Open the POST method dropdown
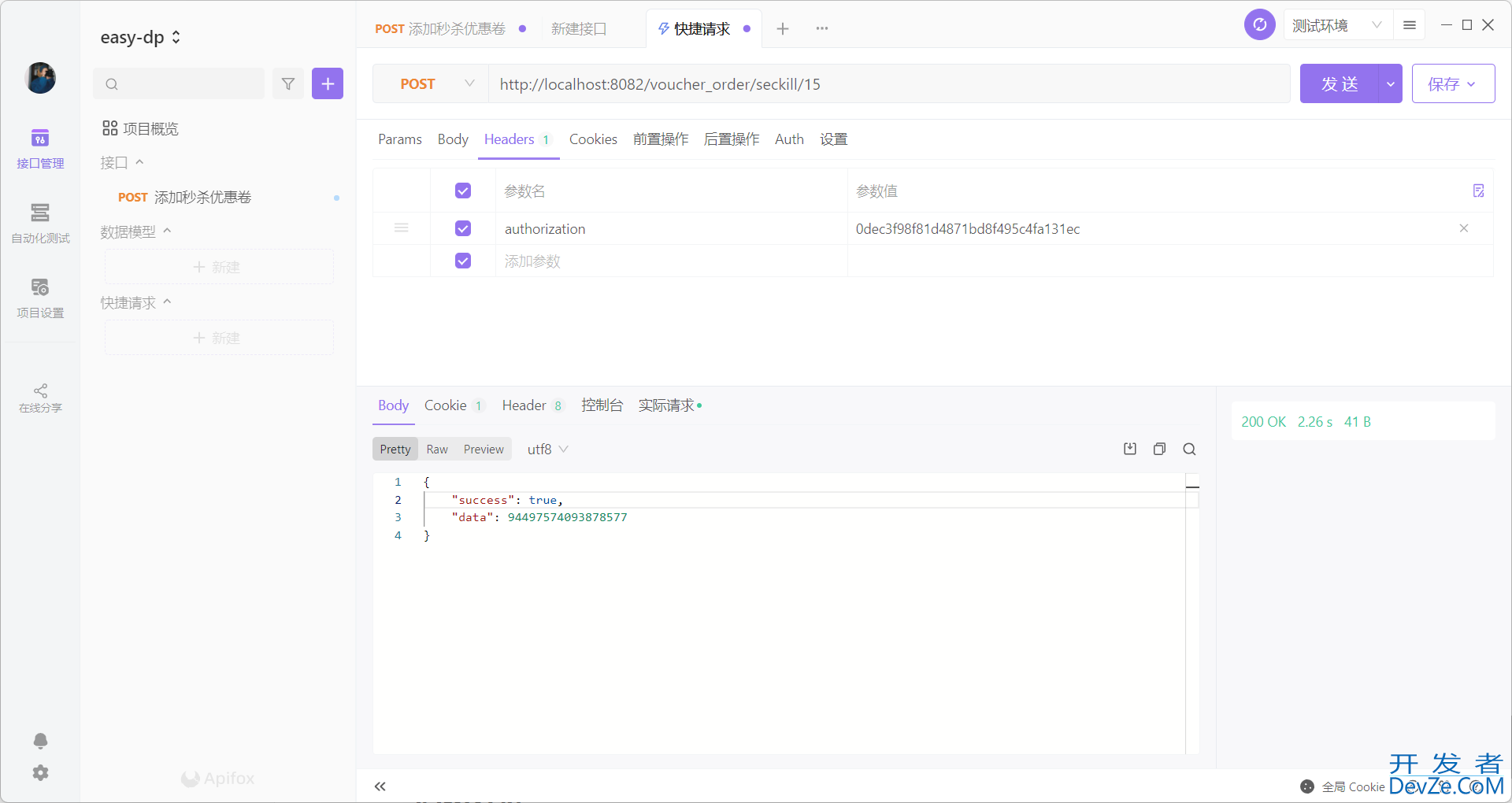Viewport: 1512px width, 803px height. pos(431,83)
